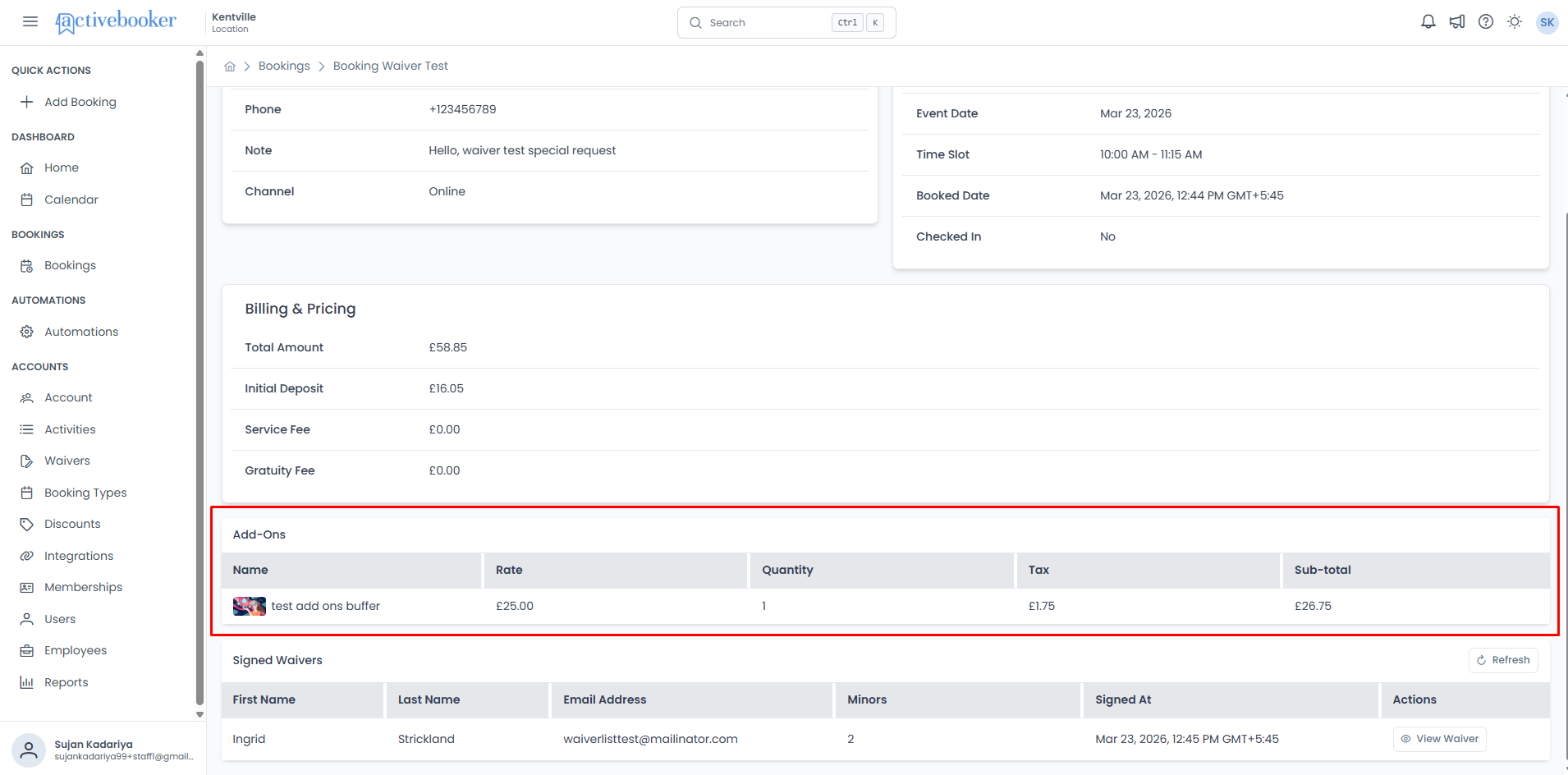The width and height of the screenshot is (1568, 775).
Task: Click the Booked Date value text
Action: pos(1192,195)
